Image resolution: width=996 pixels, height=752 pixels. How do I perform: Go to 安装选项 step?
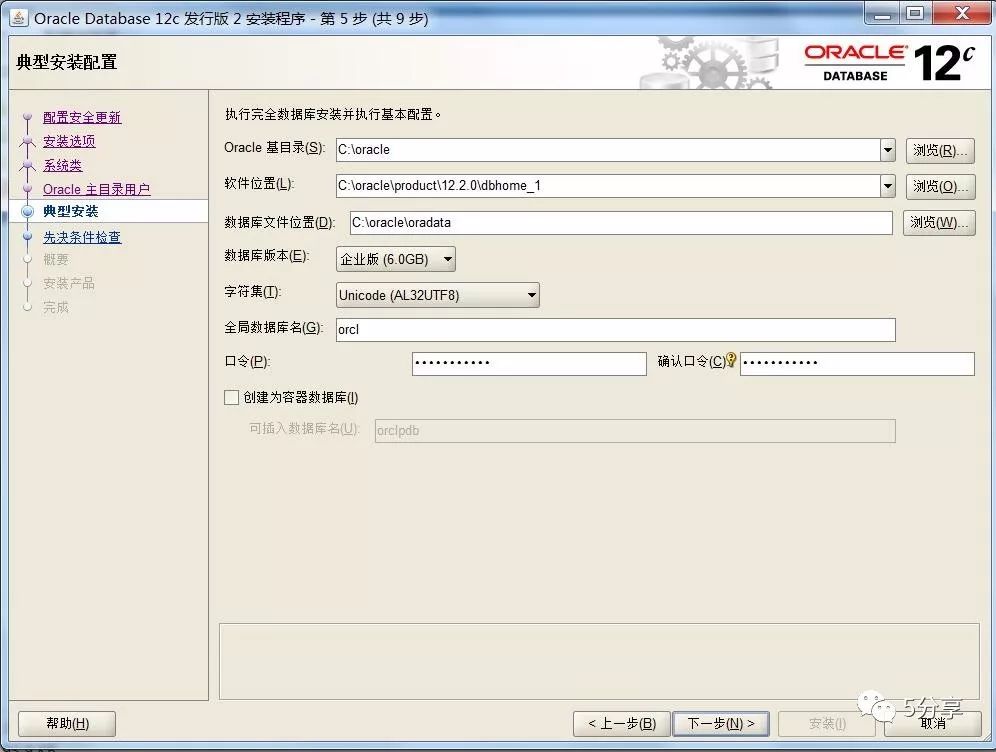69,141
